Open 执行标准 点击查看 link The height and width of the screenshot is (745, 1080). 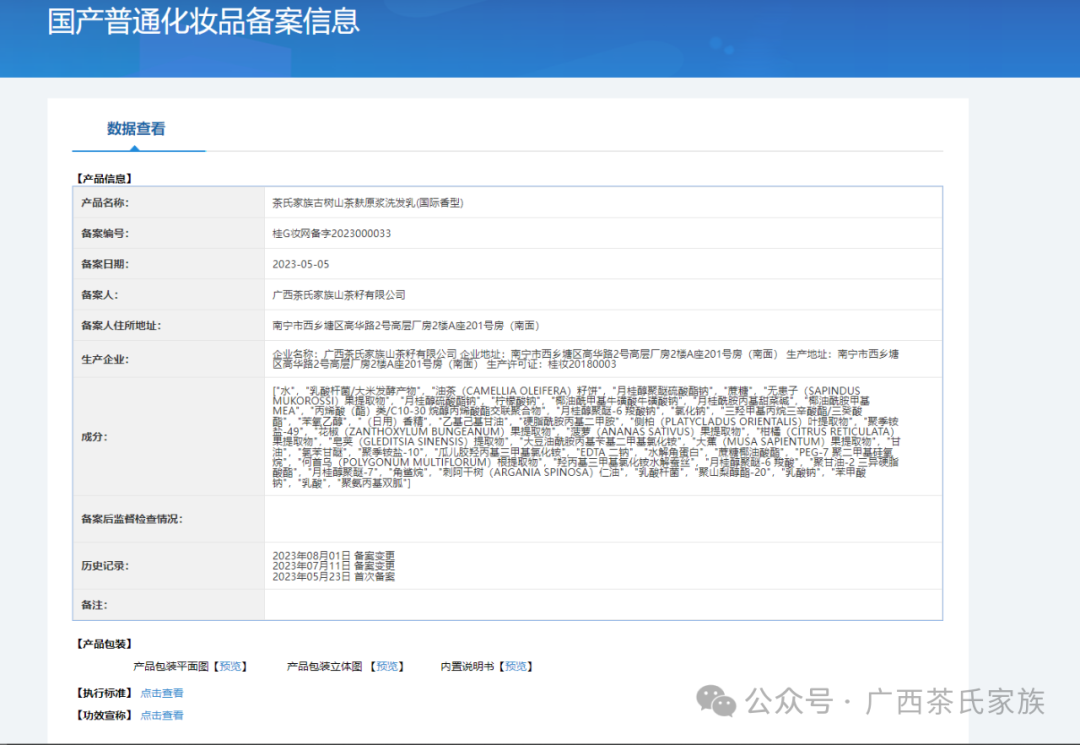click(162, 693)
